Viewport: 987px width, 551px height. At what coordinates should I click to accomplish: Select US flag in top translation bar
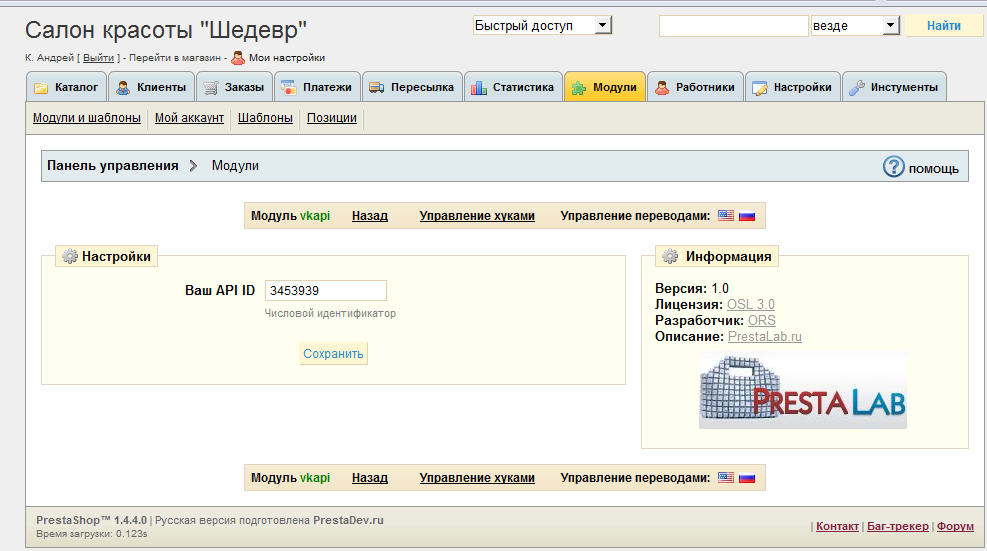point(726,215)
